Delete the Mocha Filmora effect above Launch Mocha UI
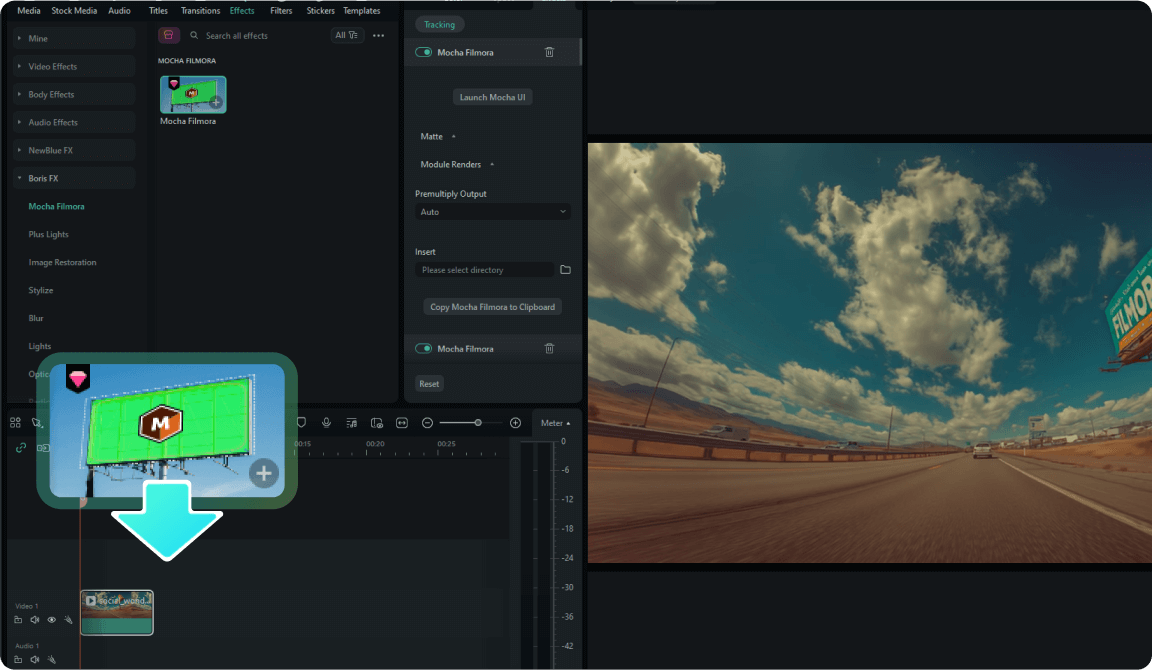 [x=549, y=52]
